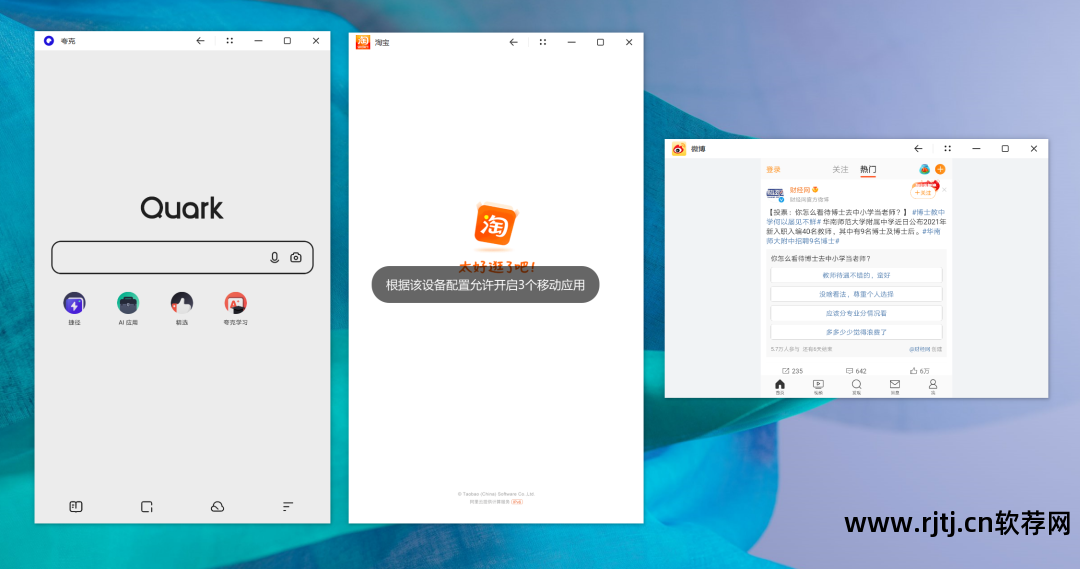This screenshot has height=569, width=1080.
Task: Close the 夸克 window
Action: tap(316, 41)
